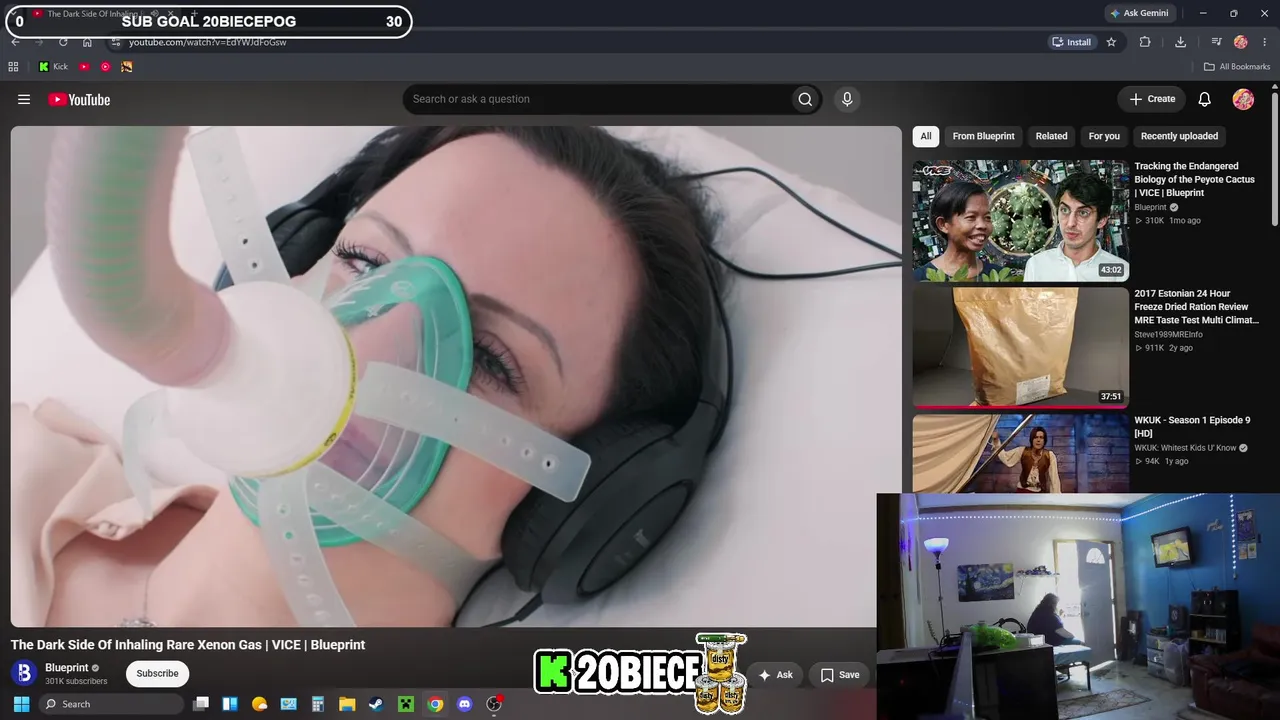Open the WKUK Season 1 Episode 9 thumbnail
The image size is (1280, 720).
click(1020, 453)
